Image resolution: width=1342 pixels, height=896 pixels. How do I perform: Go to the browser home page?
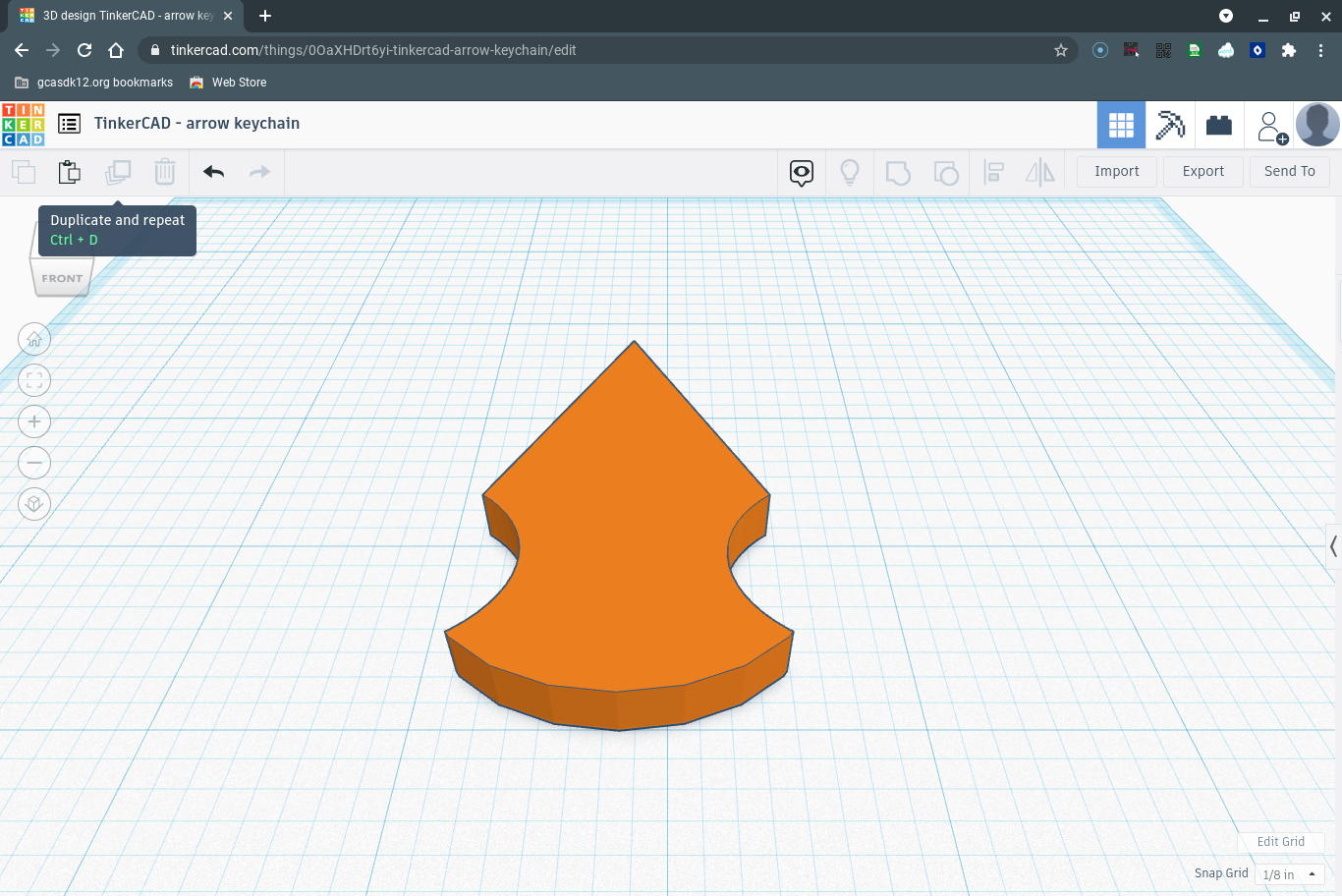point(116,50)
